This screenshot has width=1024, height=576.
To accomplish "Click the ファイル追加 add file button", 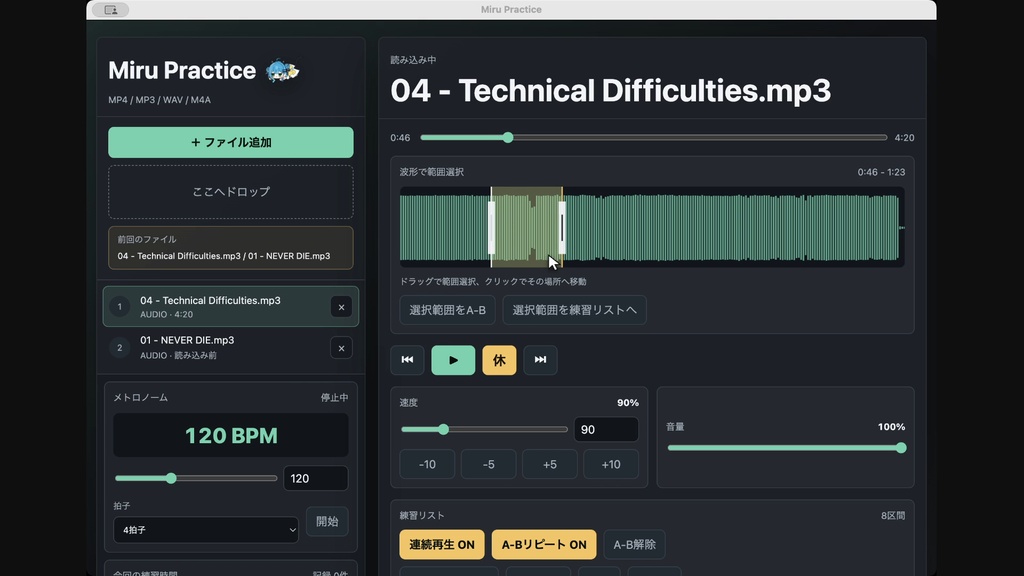I will point(231,142).
